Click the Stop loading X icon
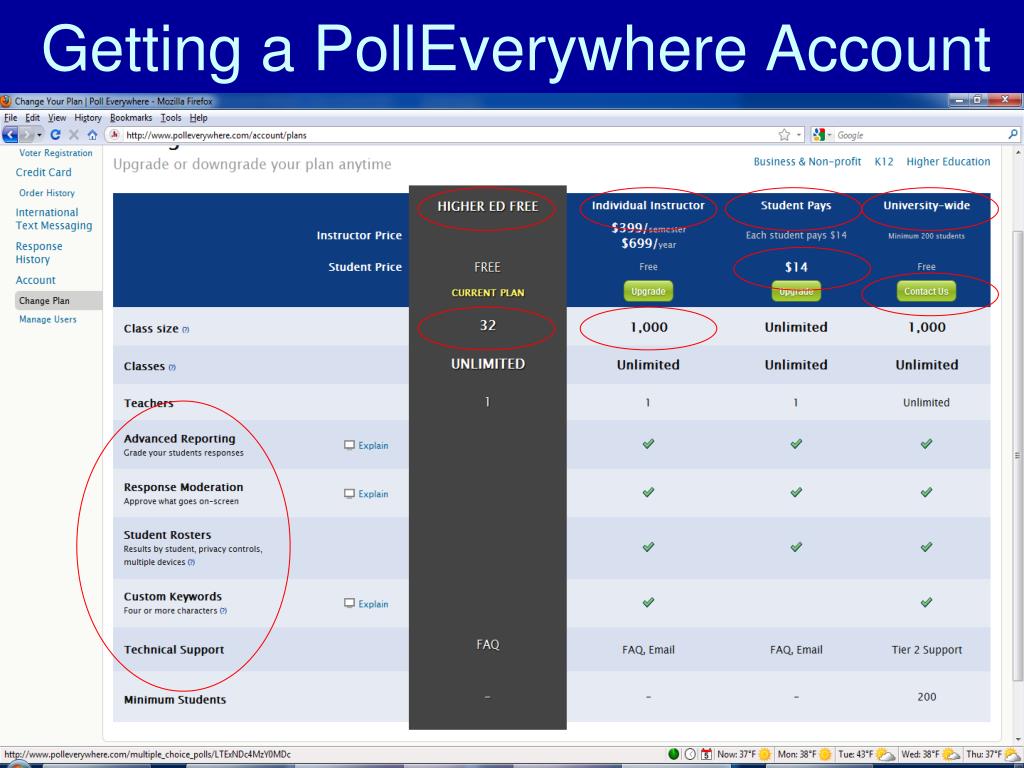Viewport: 1024px width, 768px height. pos(74,135)
